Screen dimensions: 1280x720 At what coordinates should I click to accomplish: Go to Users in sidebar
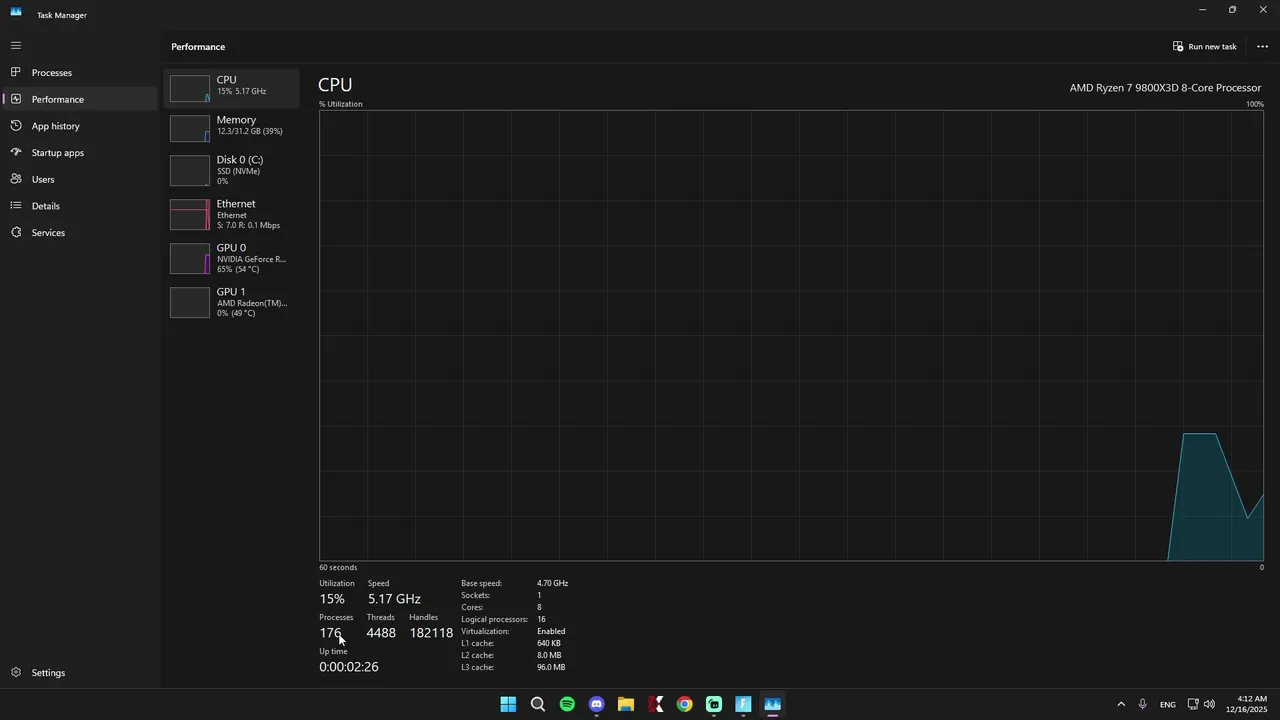pyautogui.click(x=43, y=180)
